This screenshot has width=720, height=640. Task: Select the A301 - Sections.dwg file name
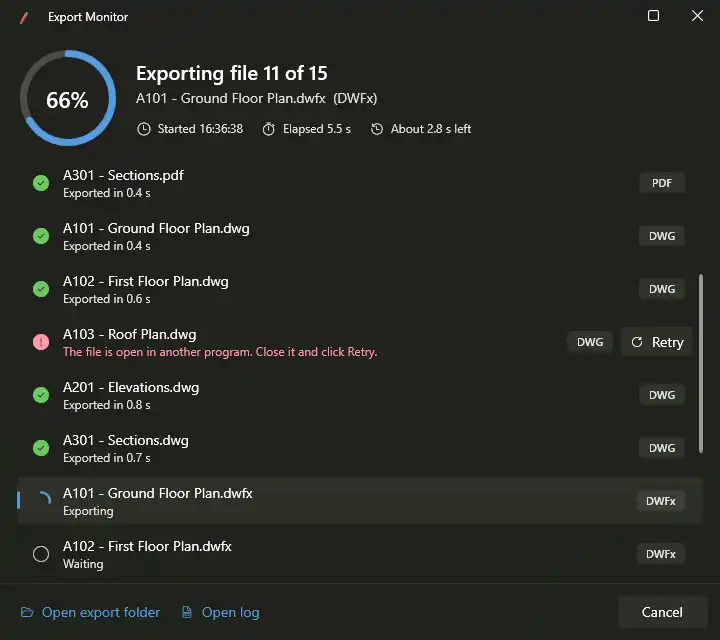coord(126,440)
